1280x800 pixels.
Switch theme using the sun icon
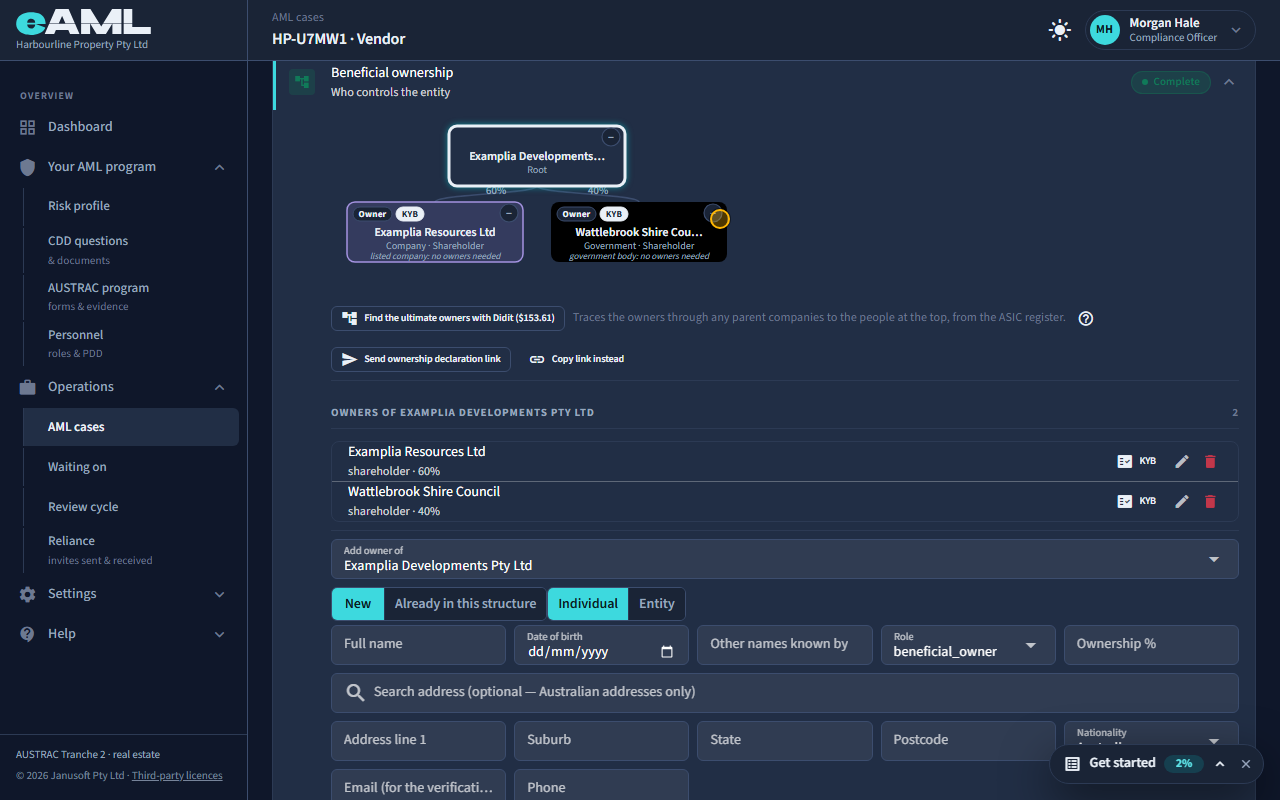(x=1060, y=30)
